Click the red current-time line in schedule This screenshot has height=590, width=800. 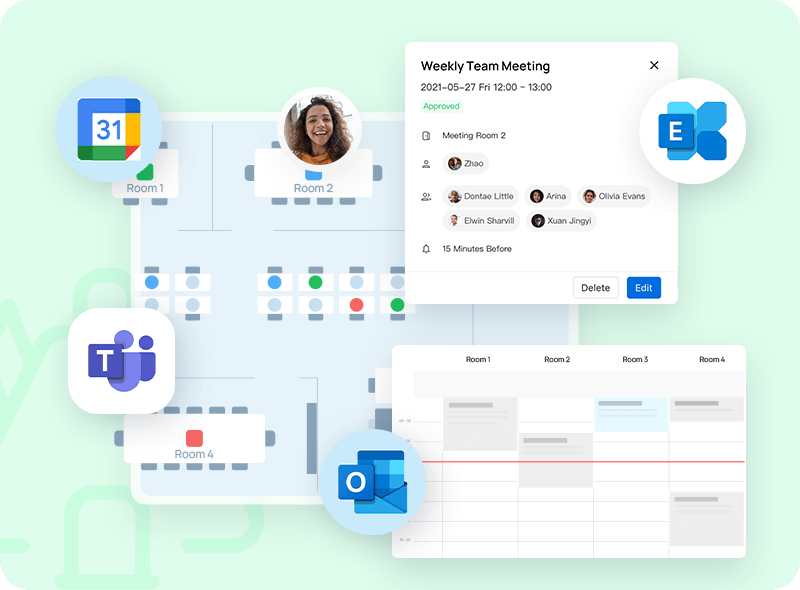(x=583, y=462)
